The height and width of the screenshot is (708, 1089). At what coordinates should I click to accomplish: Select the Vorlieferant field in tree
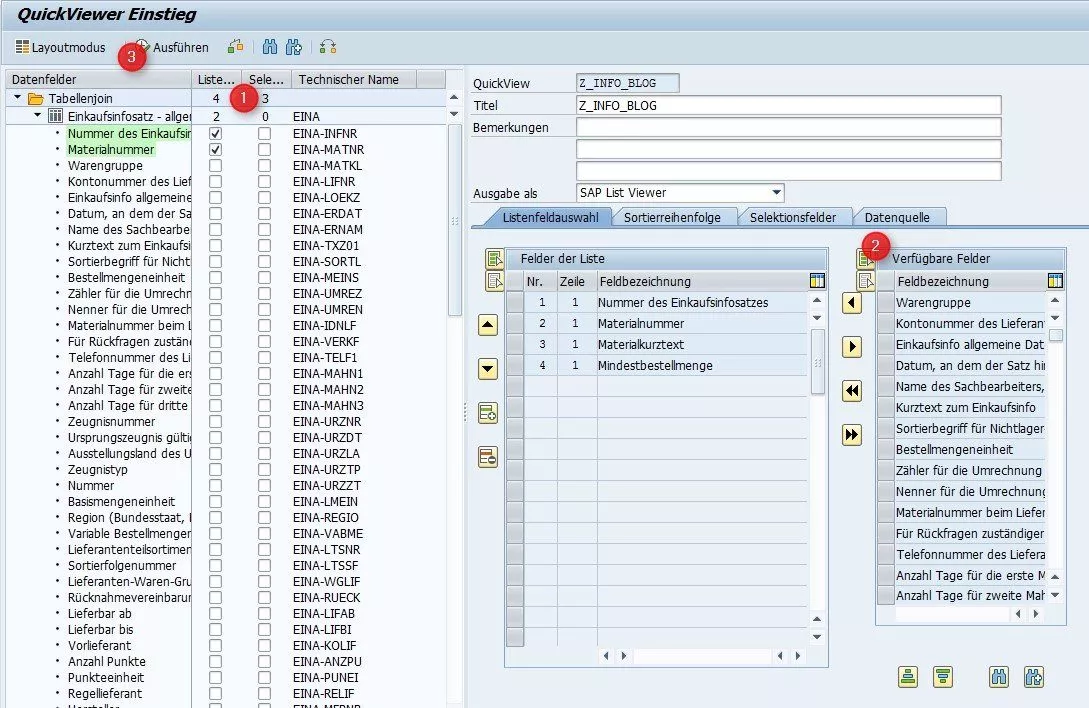point(99,645)
